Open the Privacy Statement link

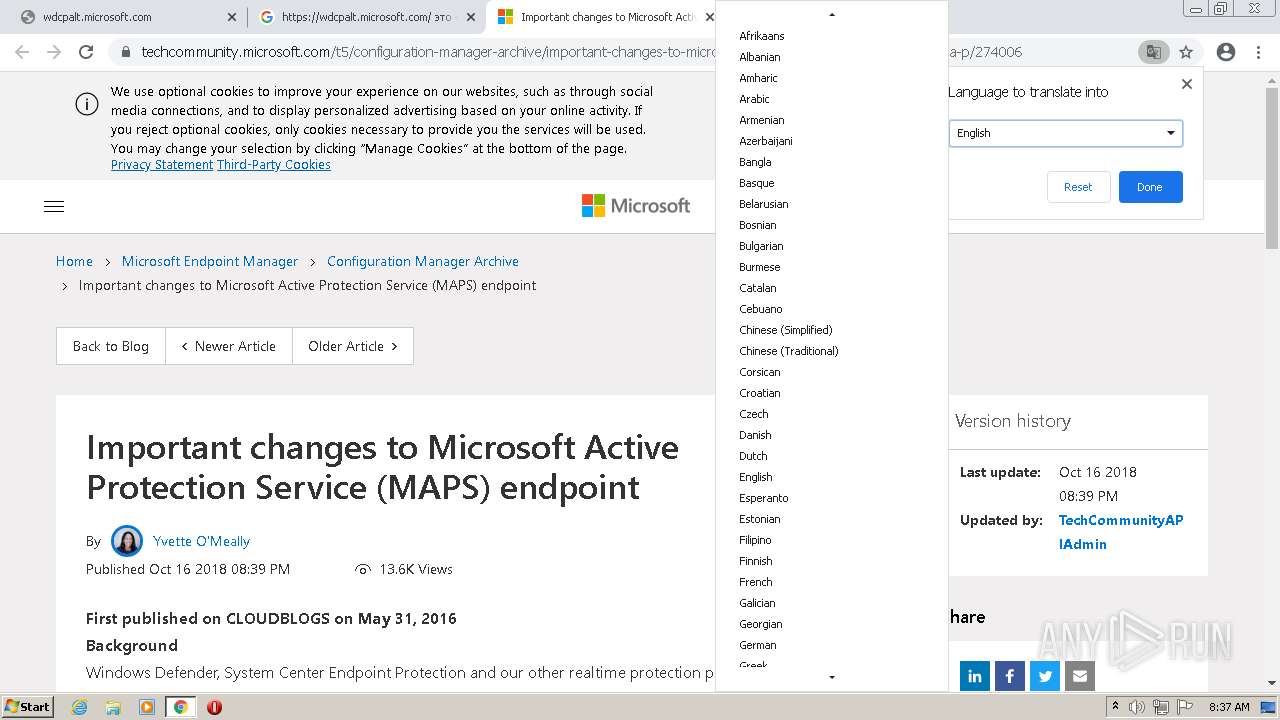tap(162, 165)
